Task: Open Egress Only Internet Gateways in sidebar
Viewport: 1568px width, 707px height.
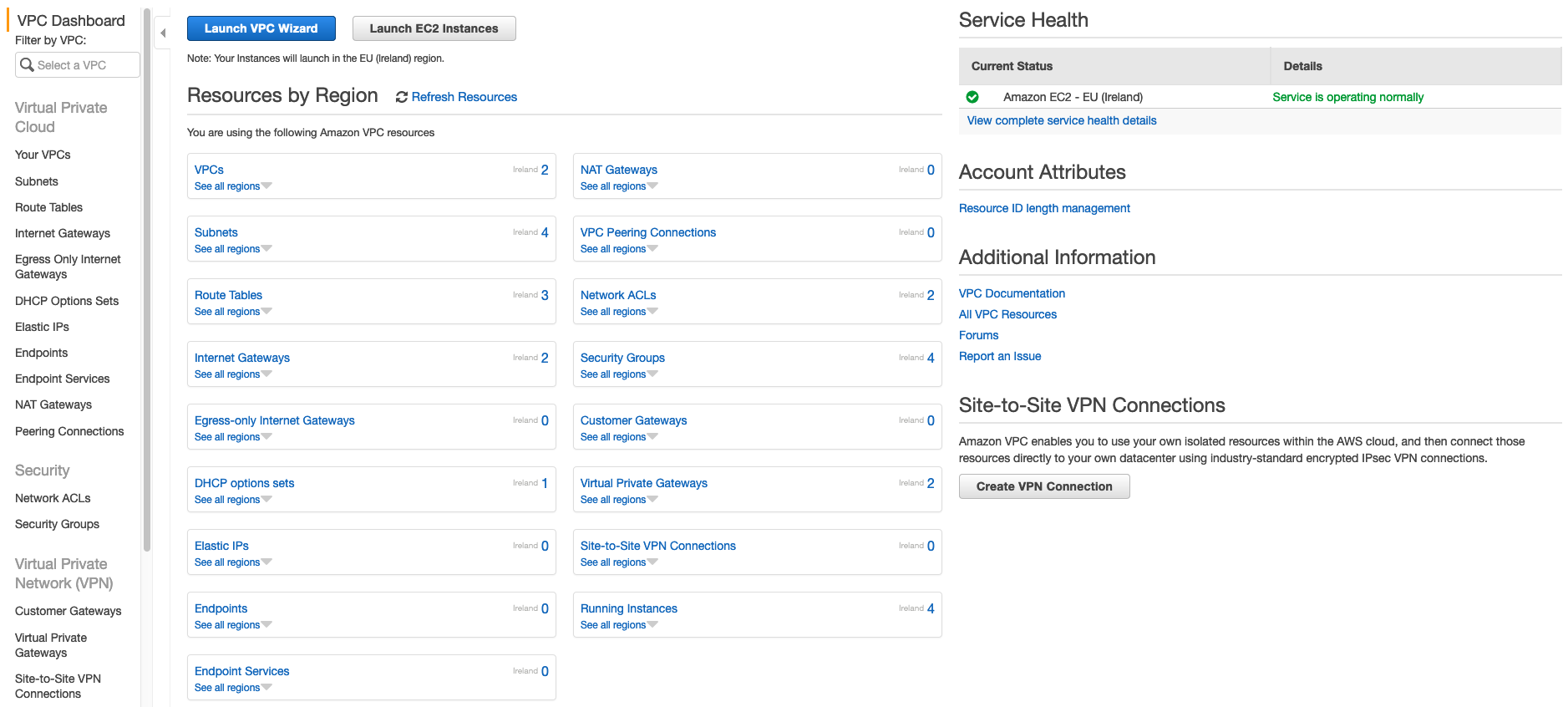Action: tap(68, 267)
